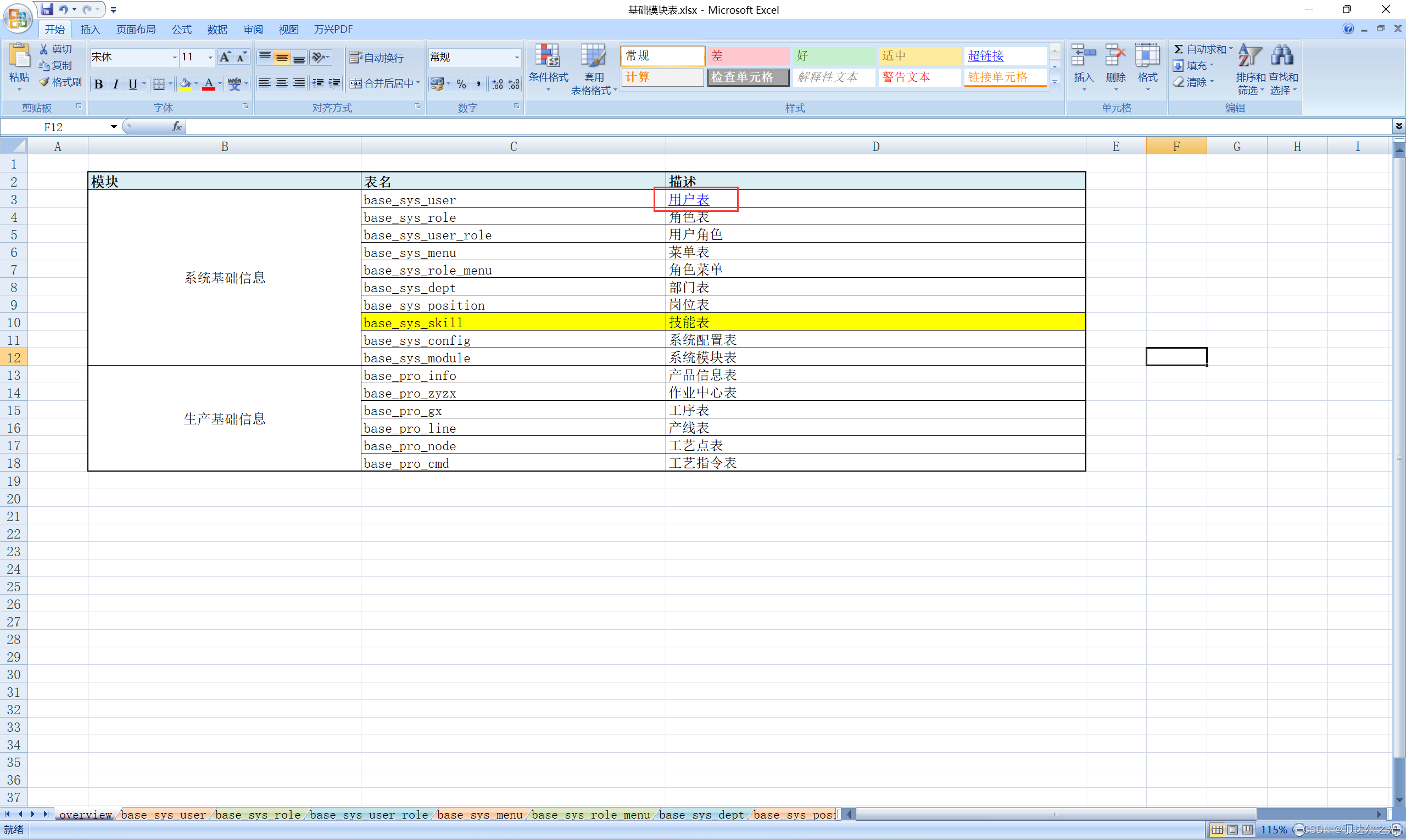Open the number format dropdown (常规)
The image size is (1406, 840).
point(516,57)
